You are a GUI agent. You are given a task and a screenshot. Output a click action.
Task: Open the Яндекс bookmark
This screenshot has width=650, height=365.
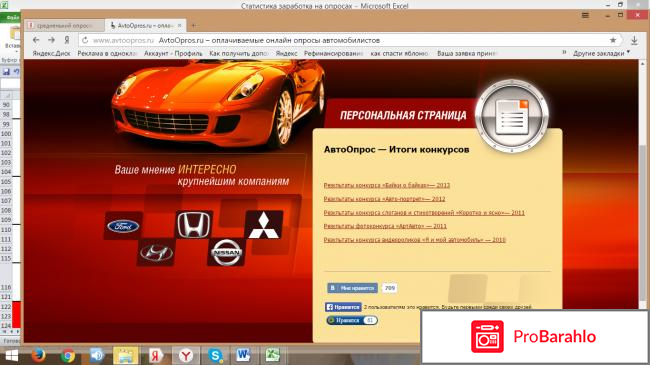[x=286, y=54]
